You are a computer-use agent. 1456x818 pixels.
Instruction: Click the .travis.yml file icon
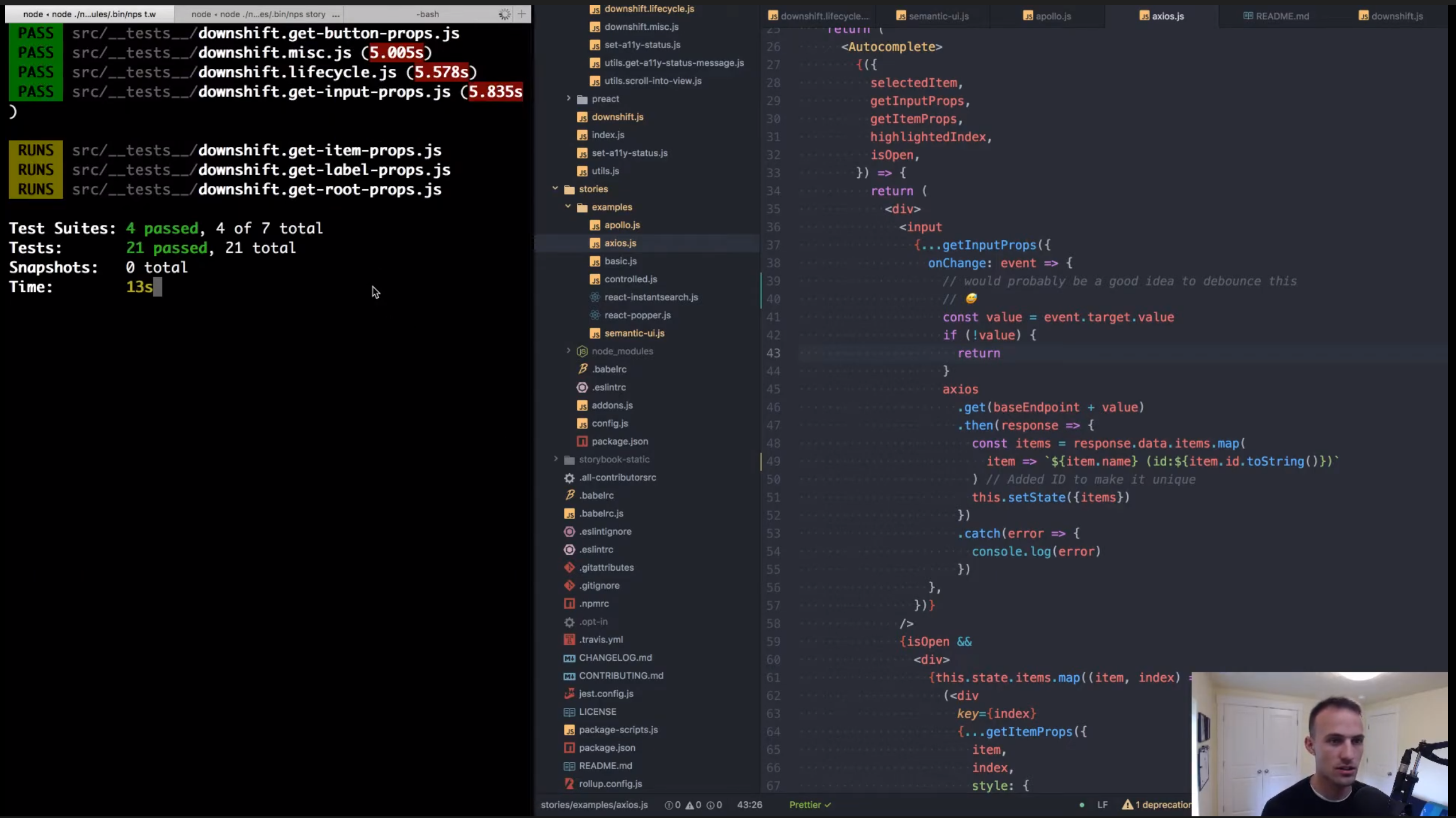click(569, 640)
